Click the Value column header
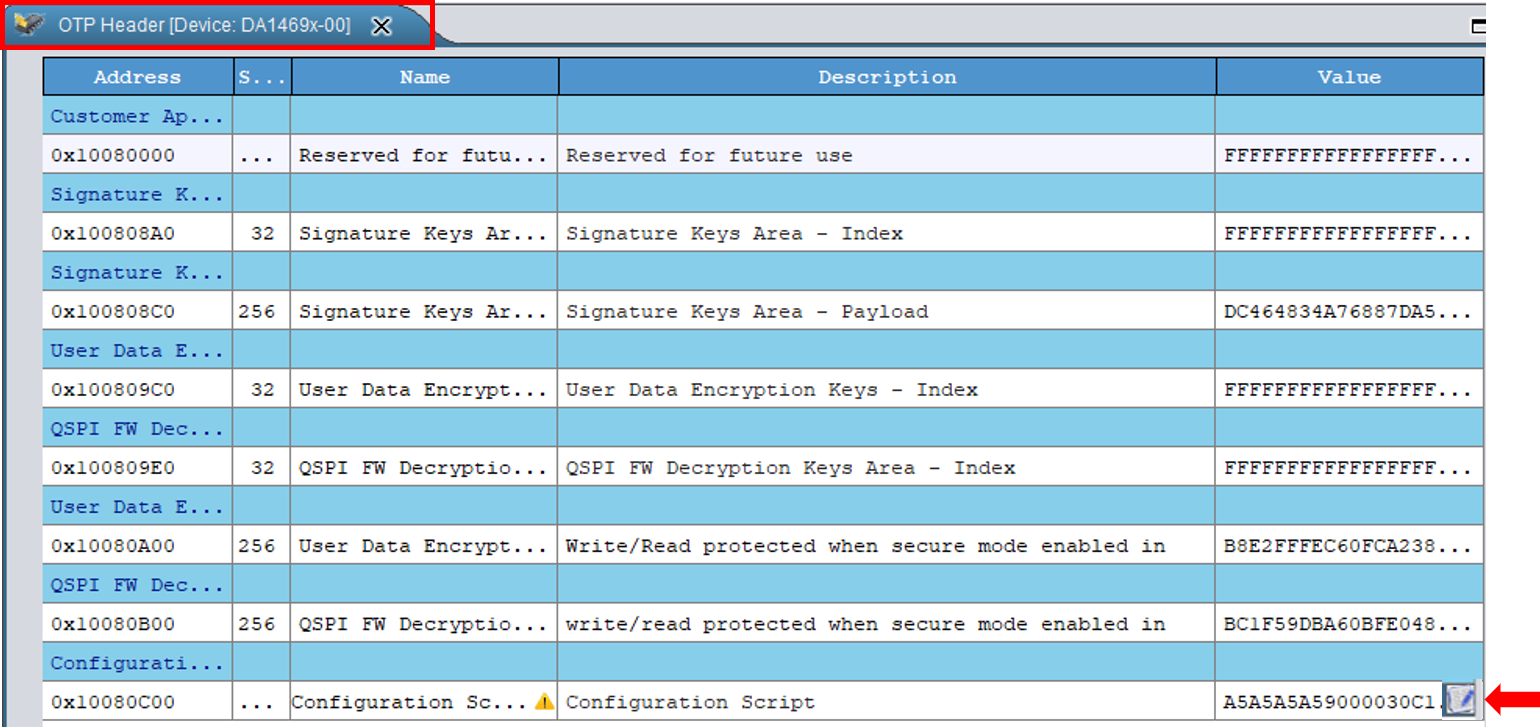Screen dimensions: 1540x727 click(1349, 77)
